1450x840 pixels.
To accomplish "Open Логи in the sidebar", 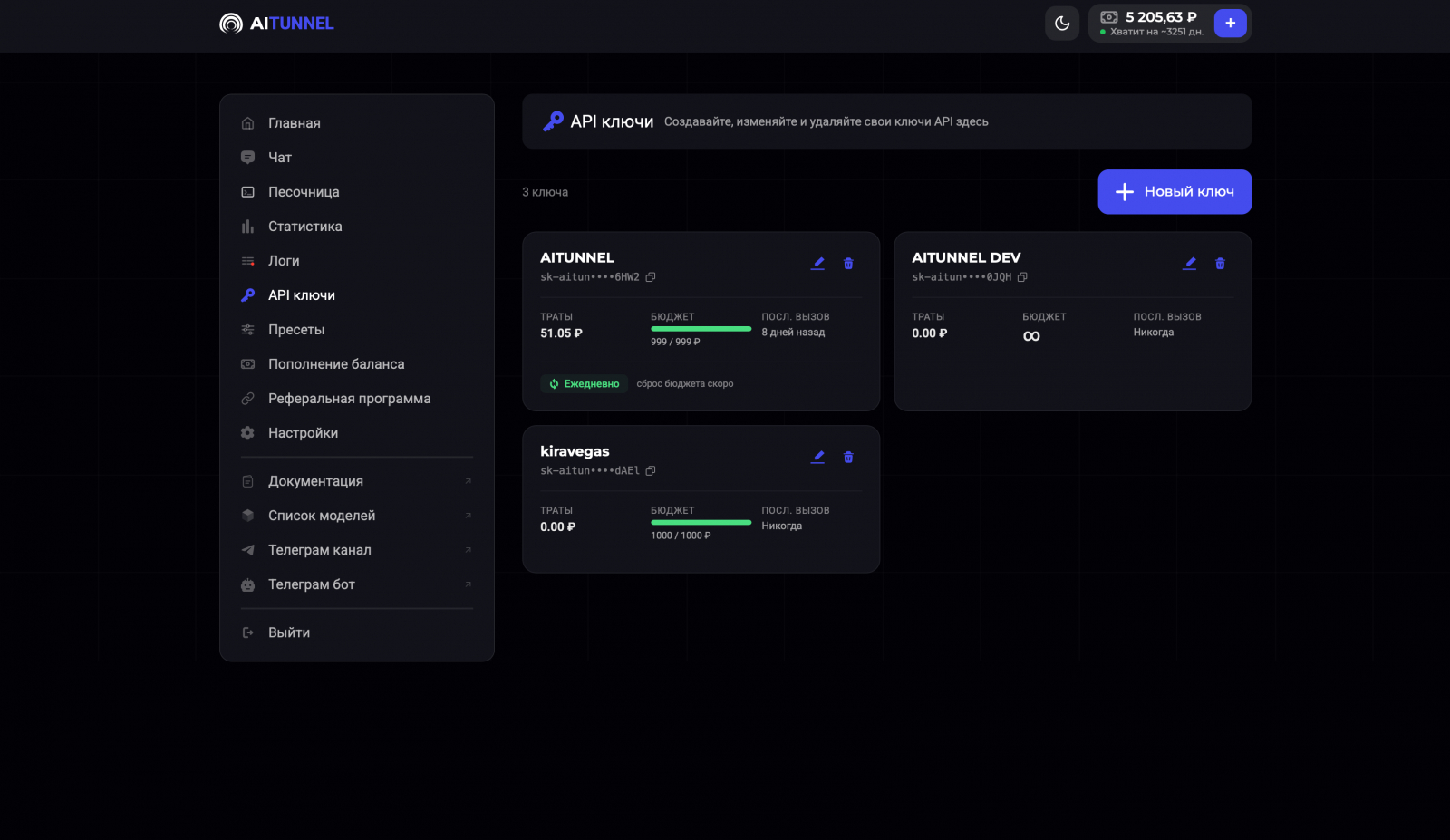I will coord(357,261).
